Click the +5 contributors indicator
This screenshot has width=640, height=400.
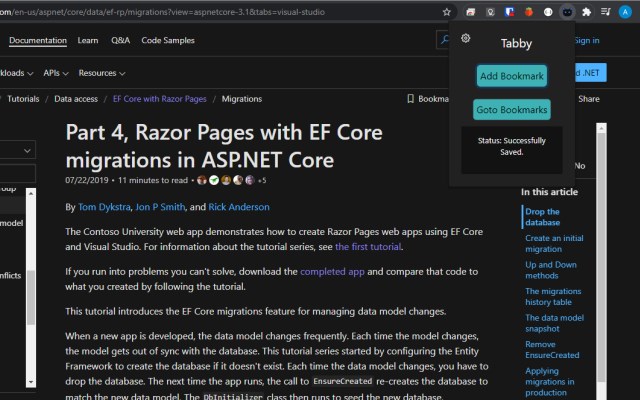pos(262,180)
